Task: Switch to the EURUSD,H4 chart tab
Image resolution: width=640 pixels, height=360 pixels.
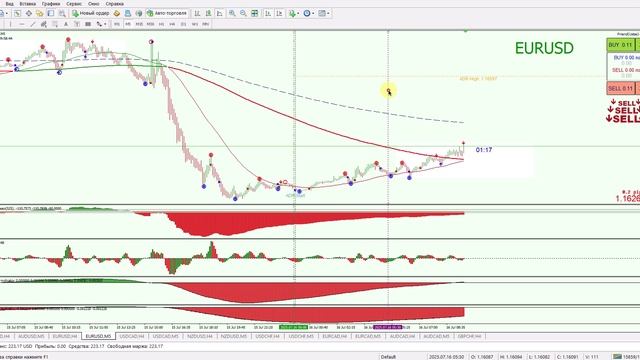Action: pyautogui.click(x=65, y=336)
